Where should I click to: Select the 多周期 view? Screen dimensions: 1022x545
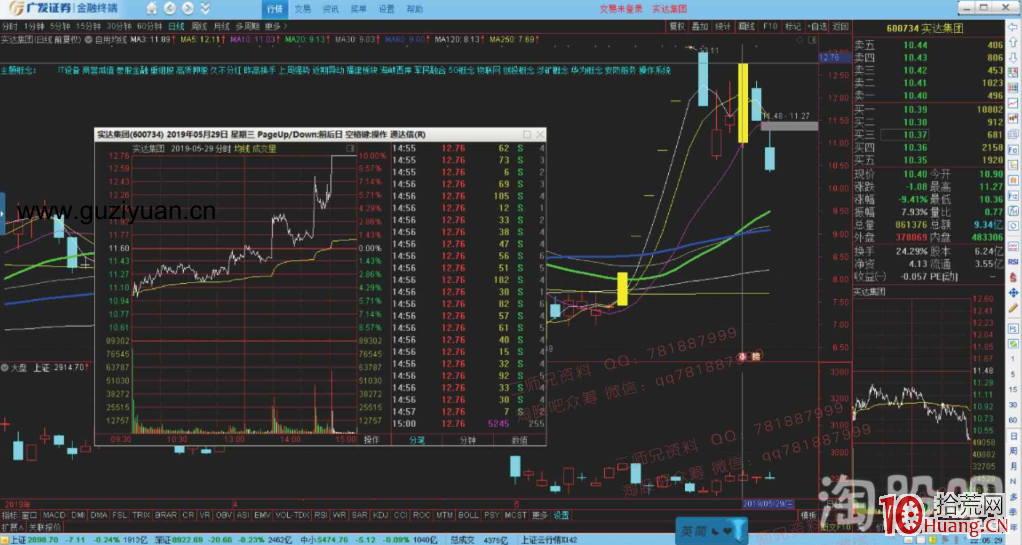[248, 26]
